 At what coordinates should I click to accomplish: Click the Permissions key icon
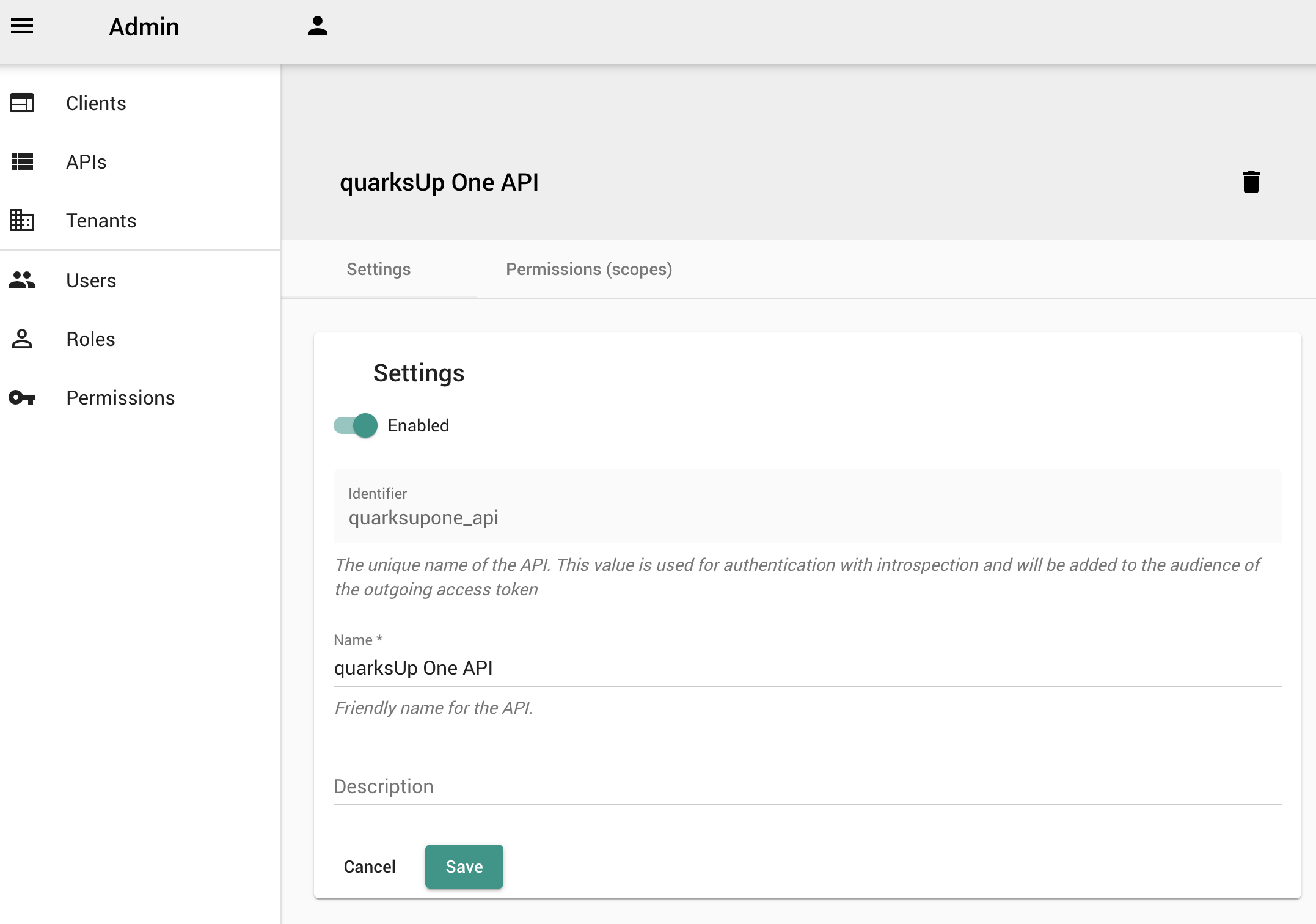click(x=22, y=398)
